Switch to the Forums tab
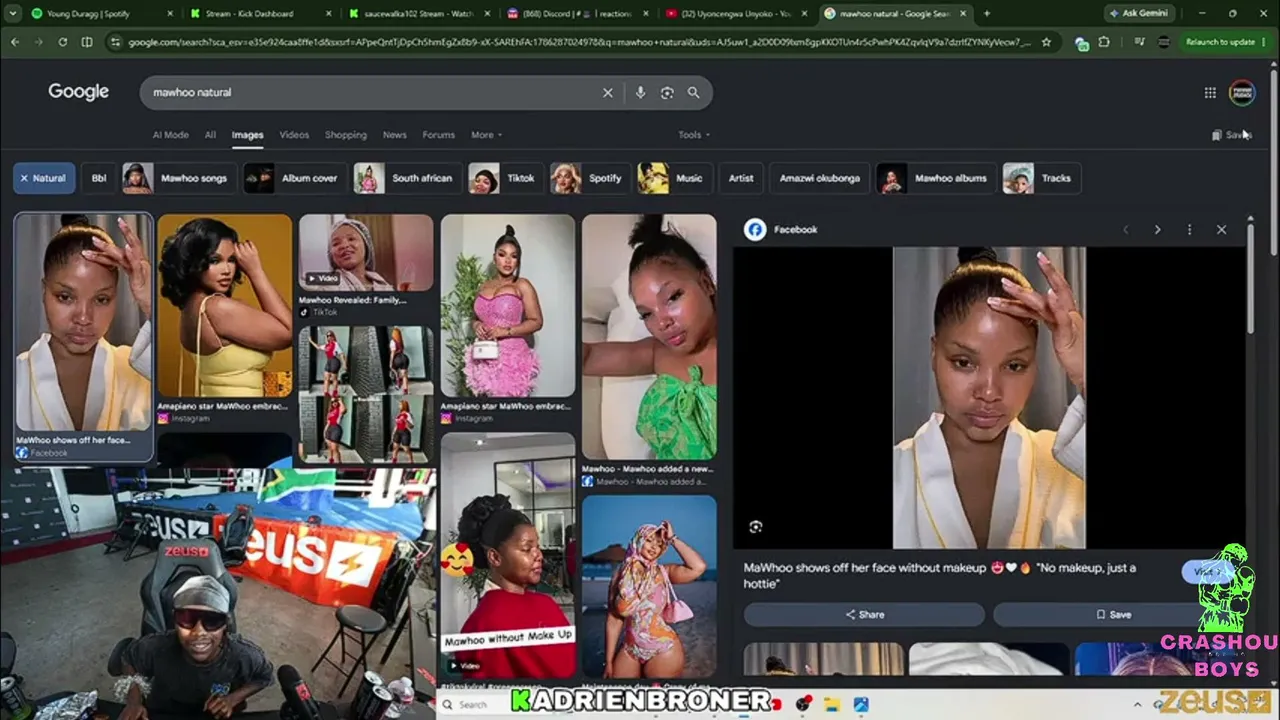 pos(438,135)
